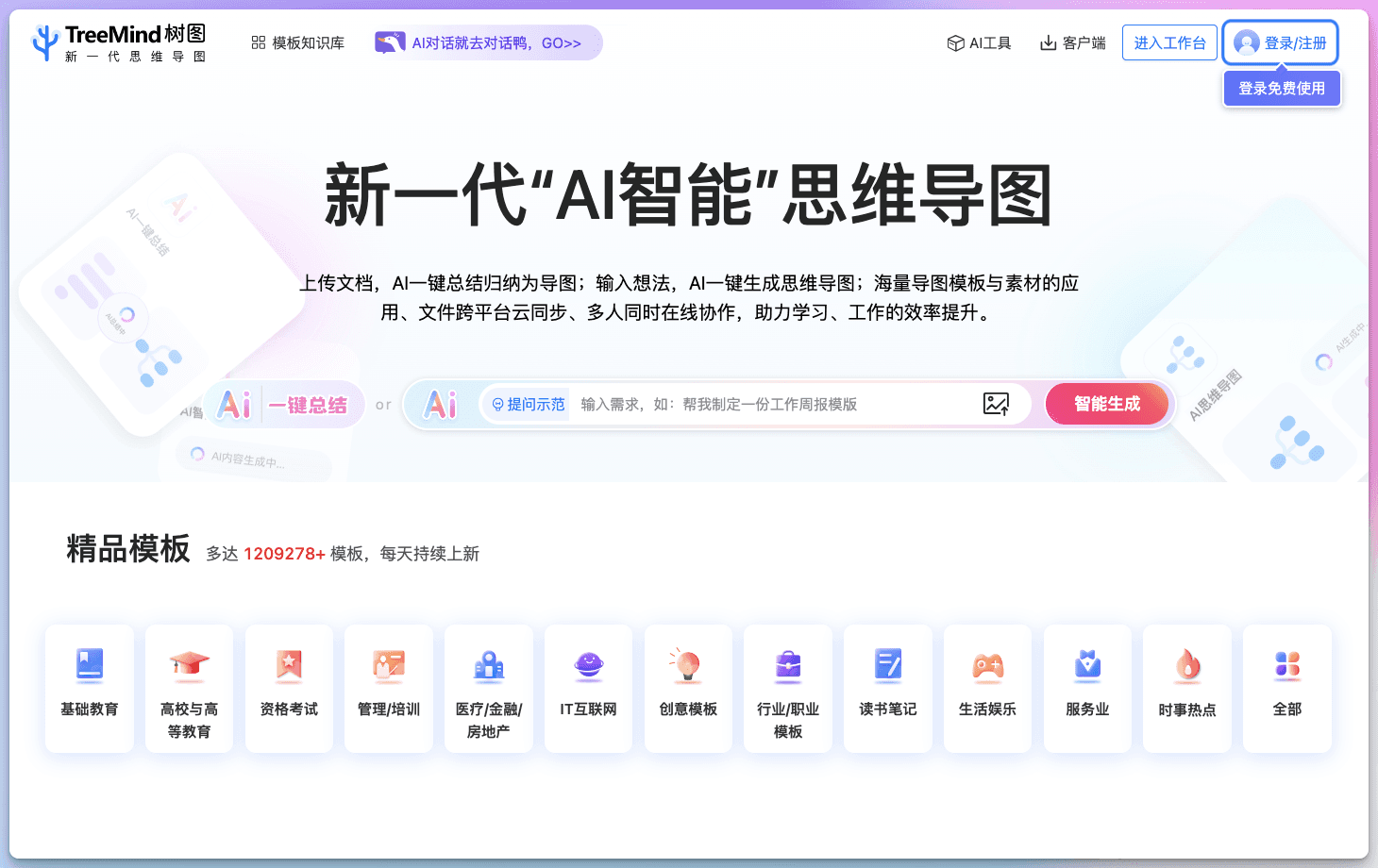Click the 行业/职业模板 briefcase icon
The image size is (1378, 868).
click(x=788, y=664)
